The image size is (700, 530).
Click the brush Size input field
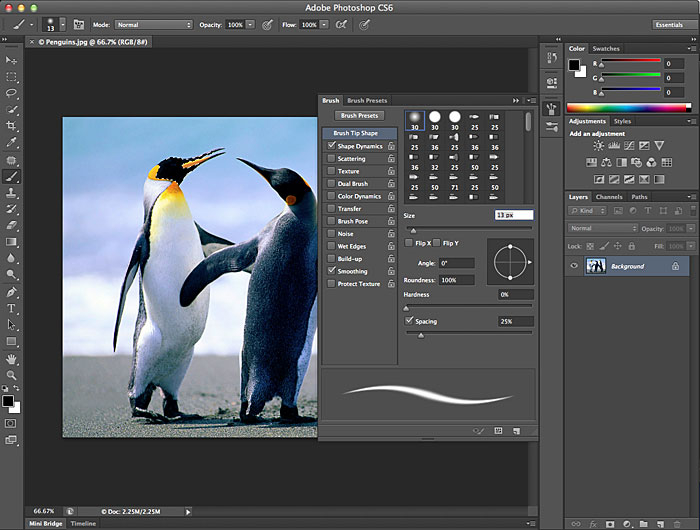pyautogui.click(x=513, y=215)
